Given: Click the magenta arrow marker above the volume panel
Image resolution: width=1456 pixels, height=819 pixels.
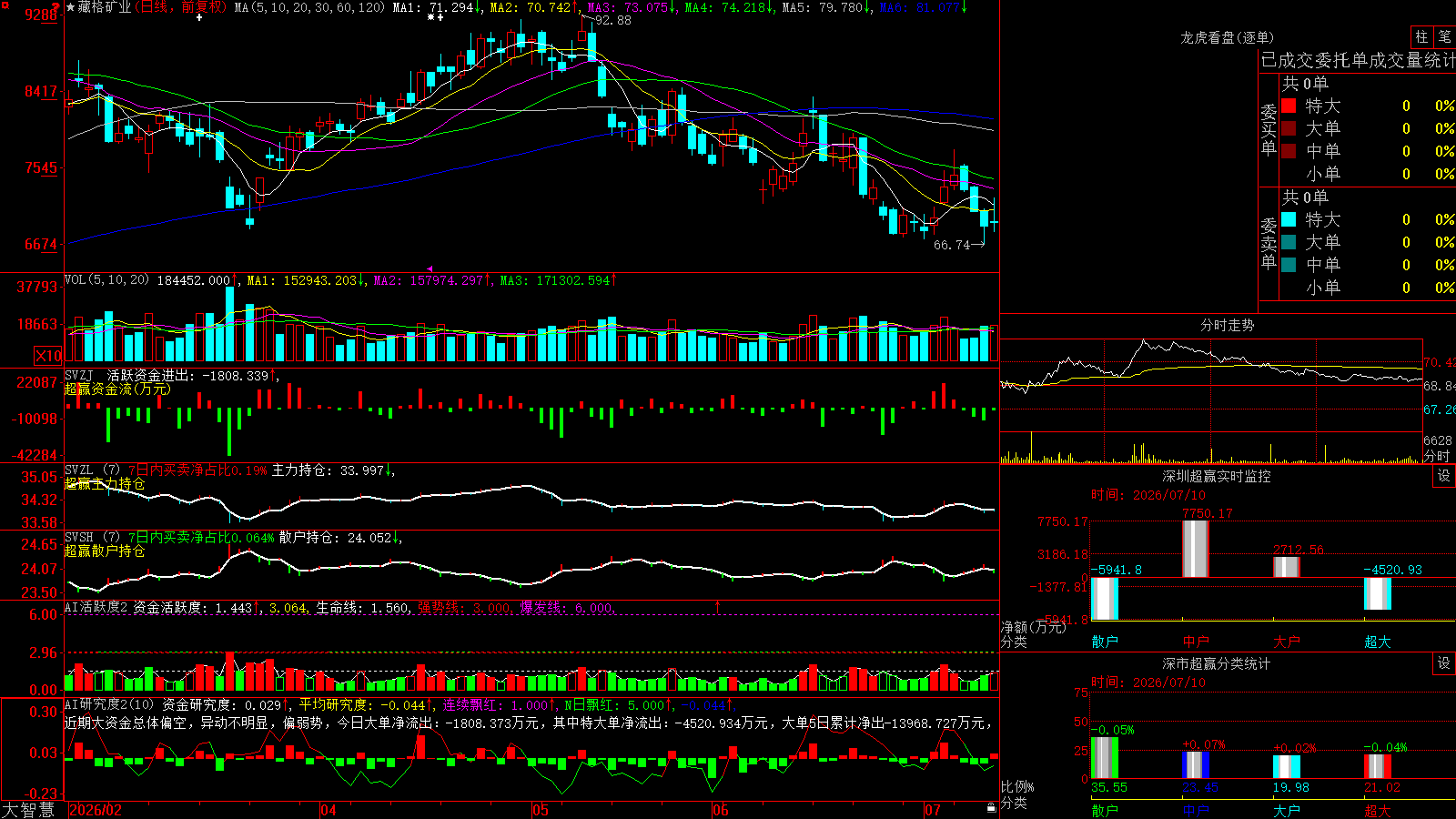Looking at the screenshot, I should [430, 268].
